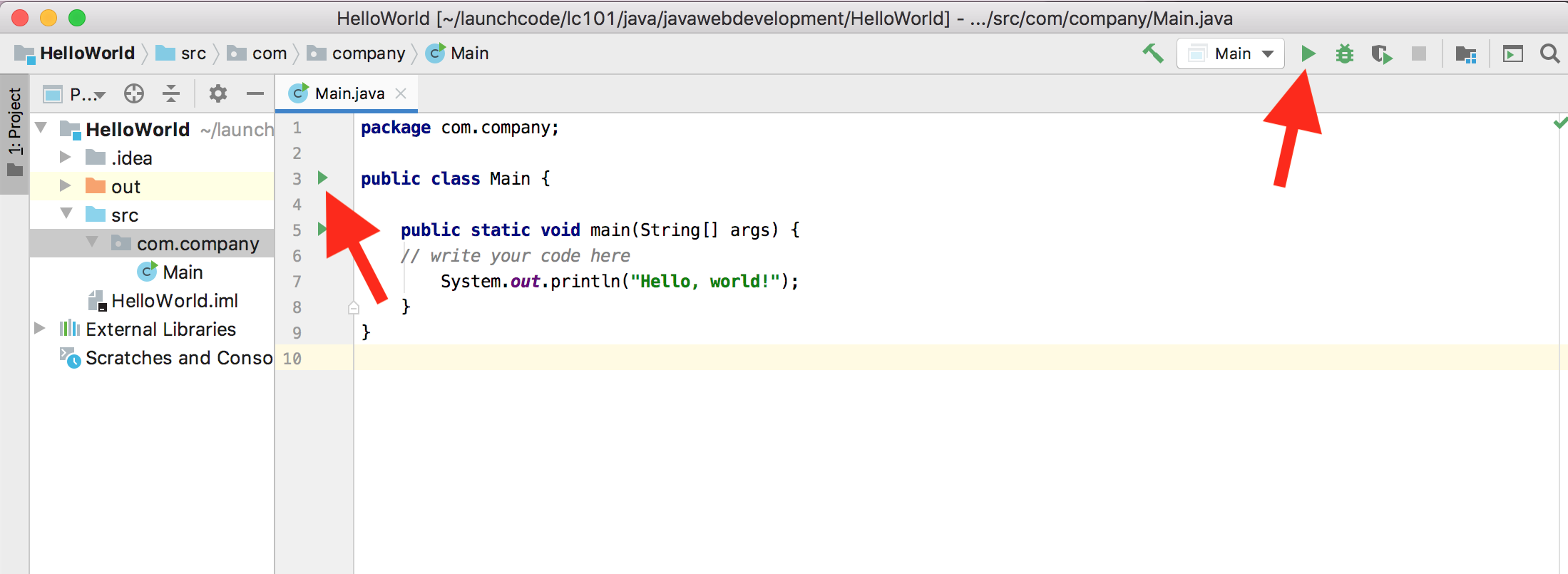The image size is (1568, 574).
Task: Click the 'class Main' declaration text
Action: pos(481,178)
